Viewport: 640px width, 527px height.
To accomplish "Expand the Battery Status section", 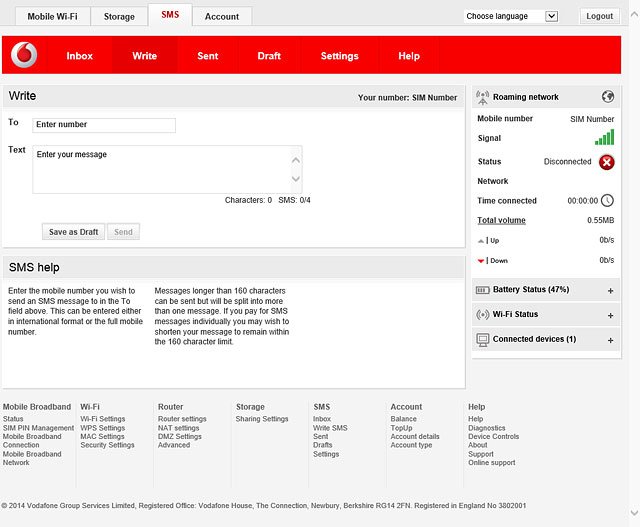I will pos(610,291).
